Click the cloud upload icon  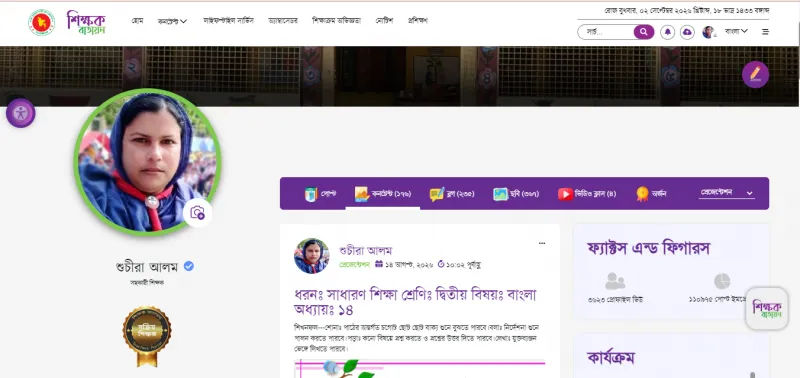pos(687,32)
